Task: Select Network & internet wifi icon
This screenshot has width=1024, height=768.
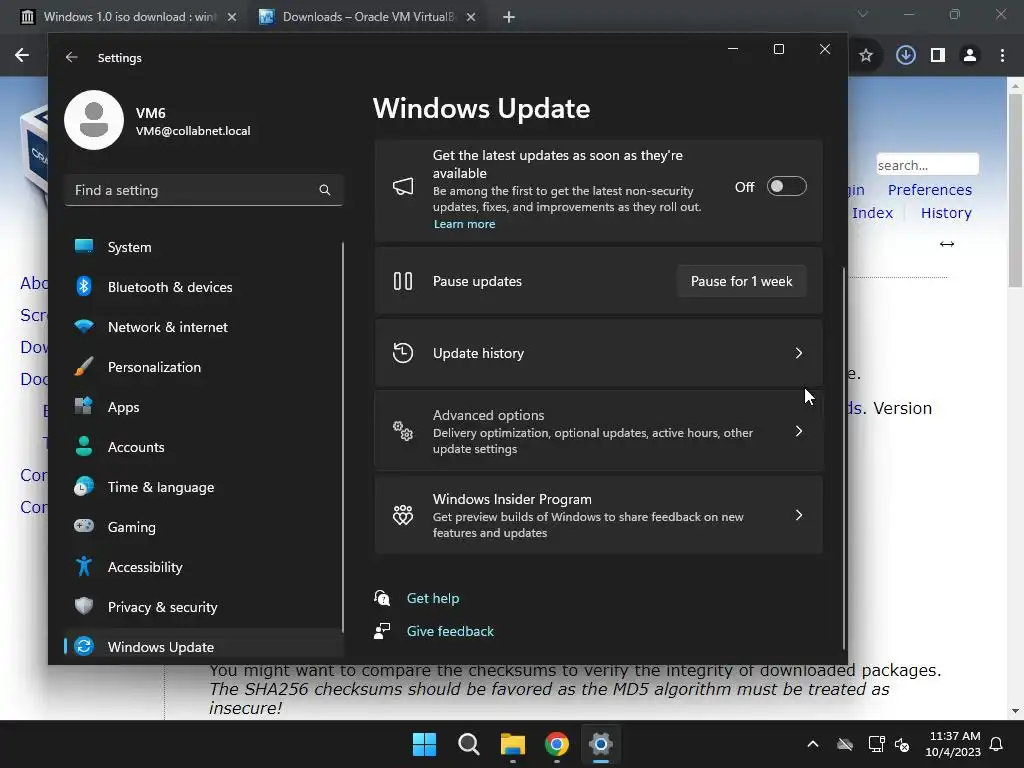Action: (x=84, y=326)
